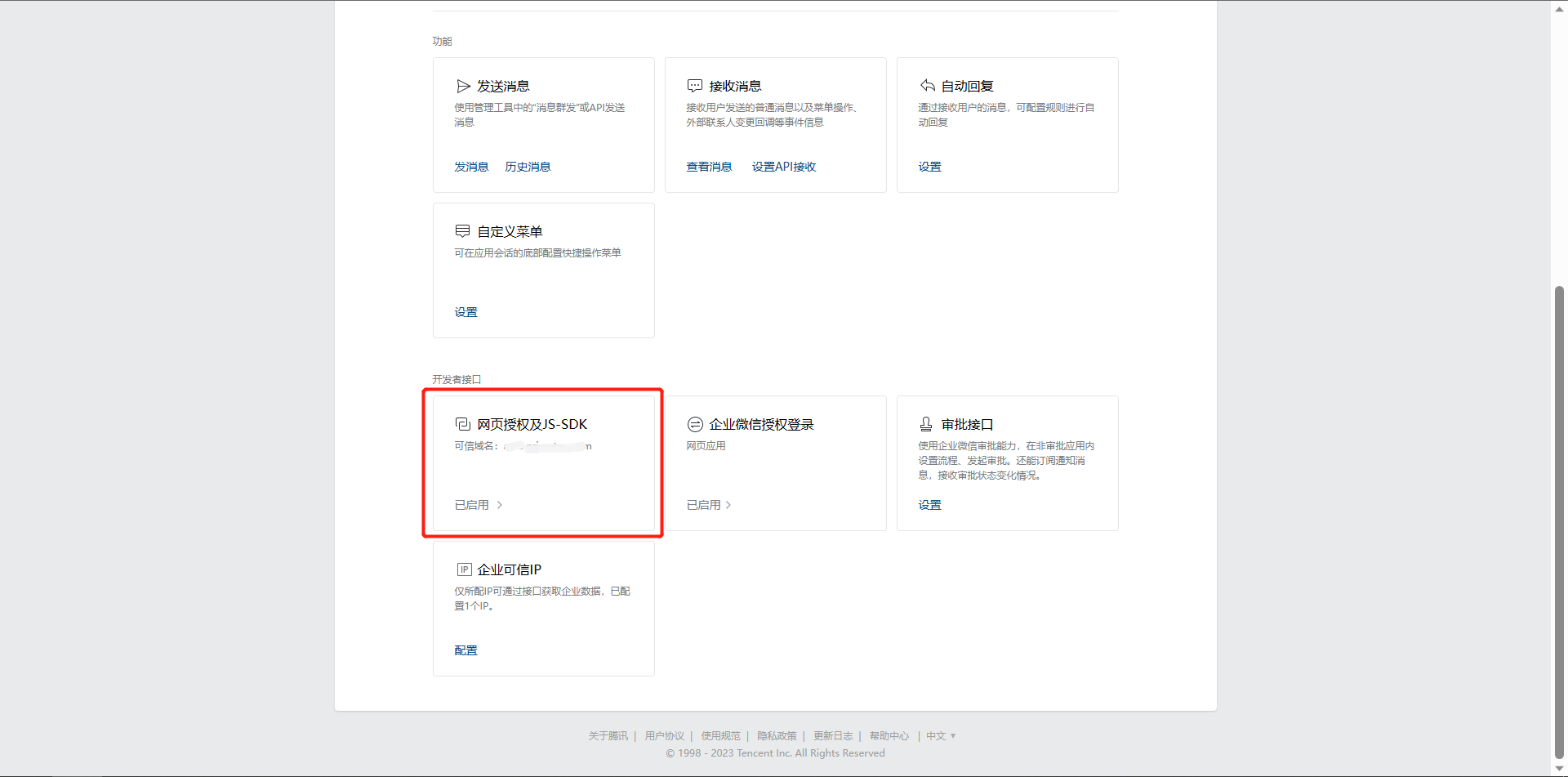Open 隐私政策 in the footer
Image resolution: width=1568 pixels, height=777 pixels.
click(x=776, y=736)
